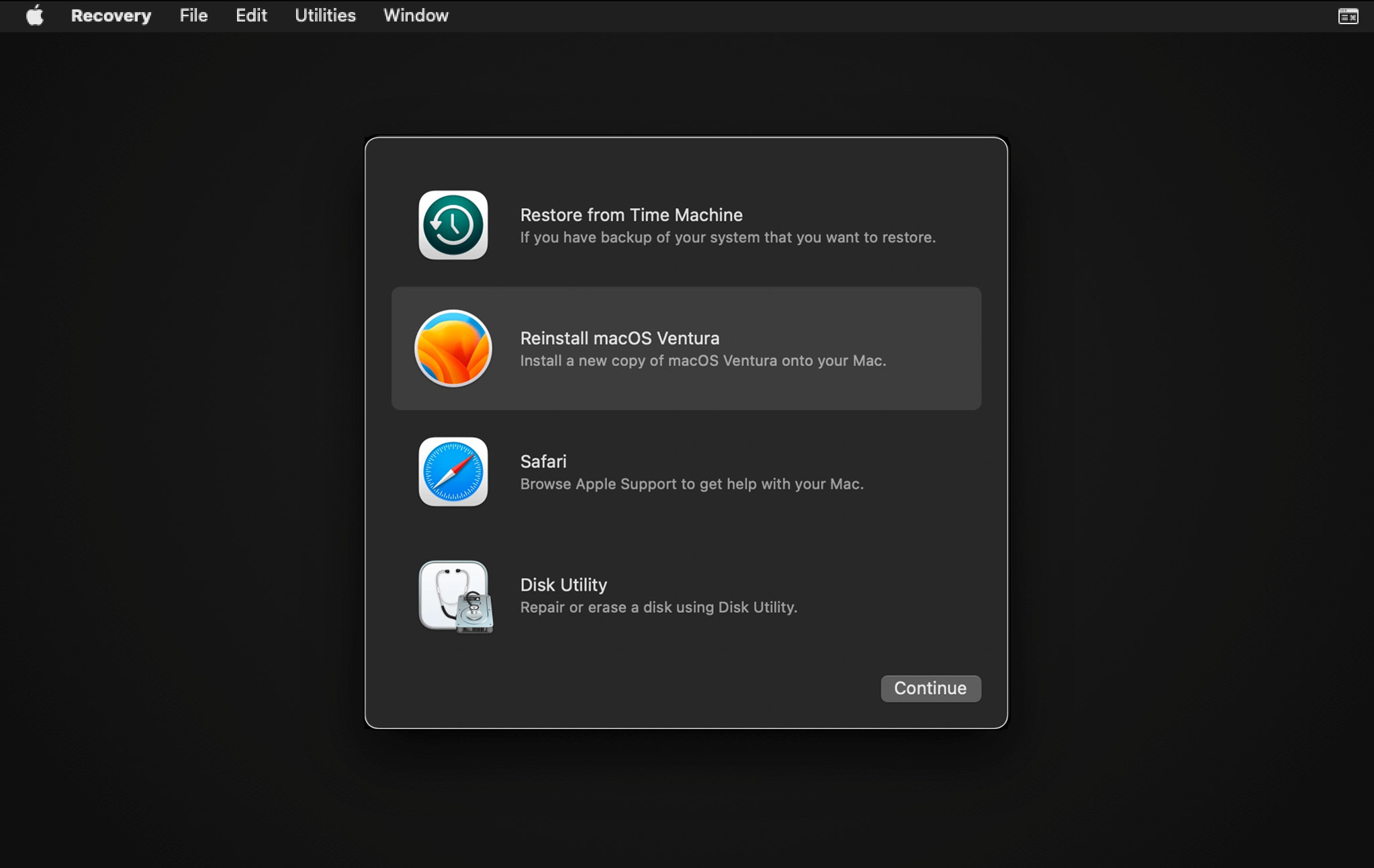Select the macOS Ventura icon
Image resolution: width=1374 pixels, height=868 pixels.
coord(453,348)
